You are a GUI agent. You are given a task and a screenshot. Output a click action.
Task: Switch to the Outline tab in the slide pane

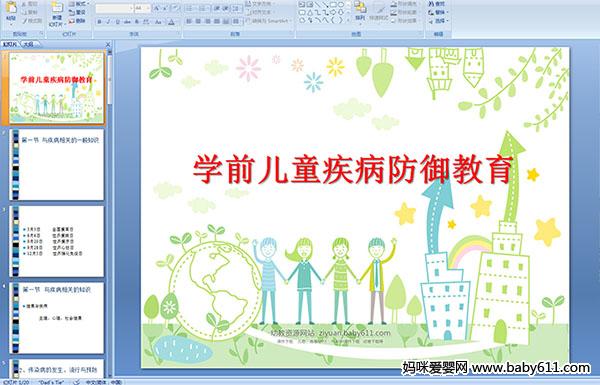coord(28,44)
